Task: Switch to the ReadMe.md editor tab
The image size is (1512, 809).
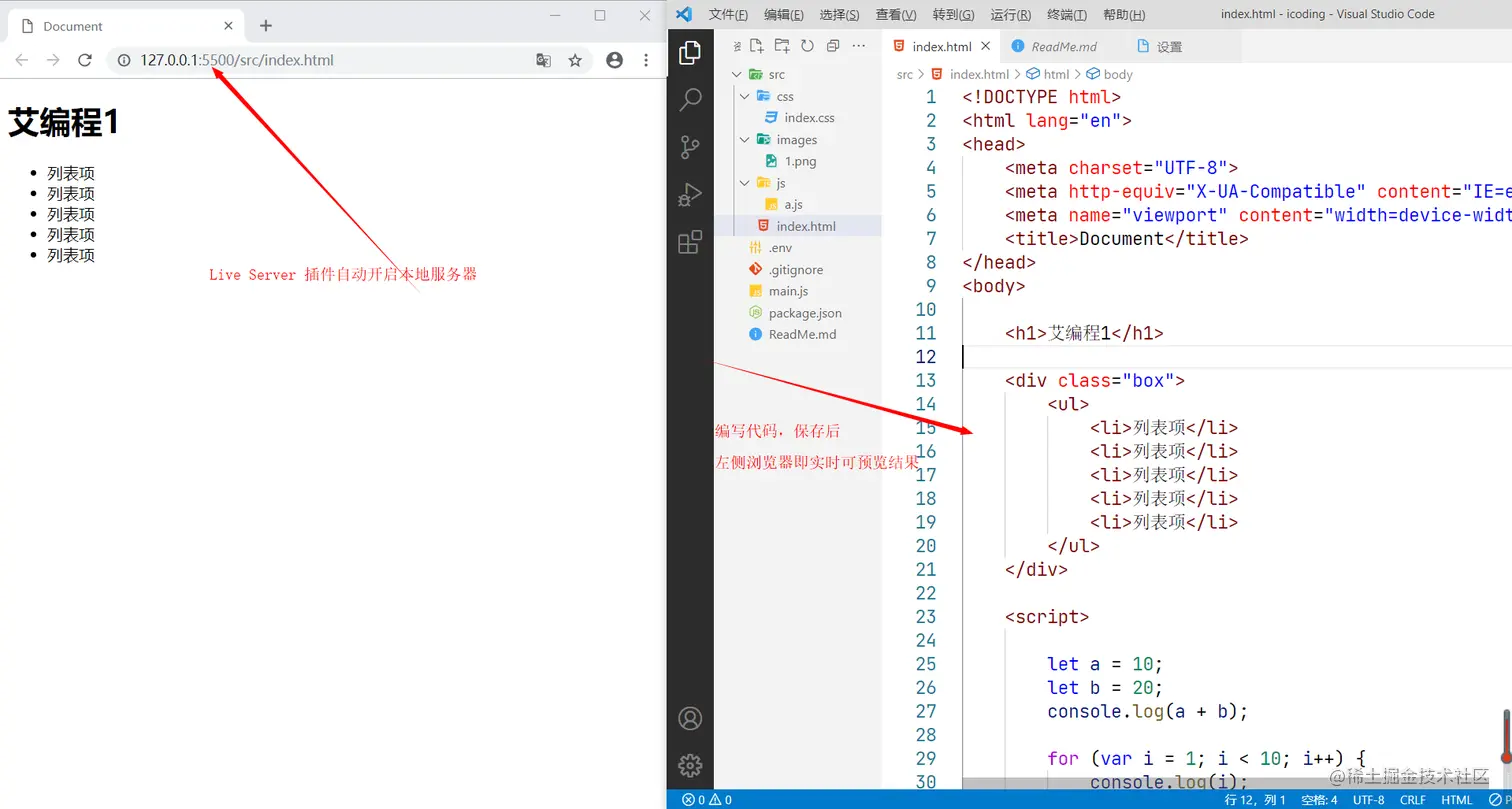Action: 1063,46
